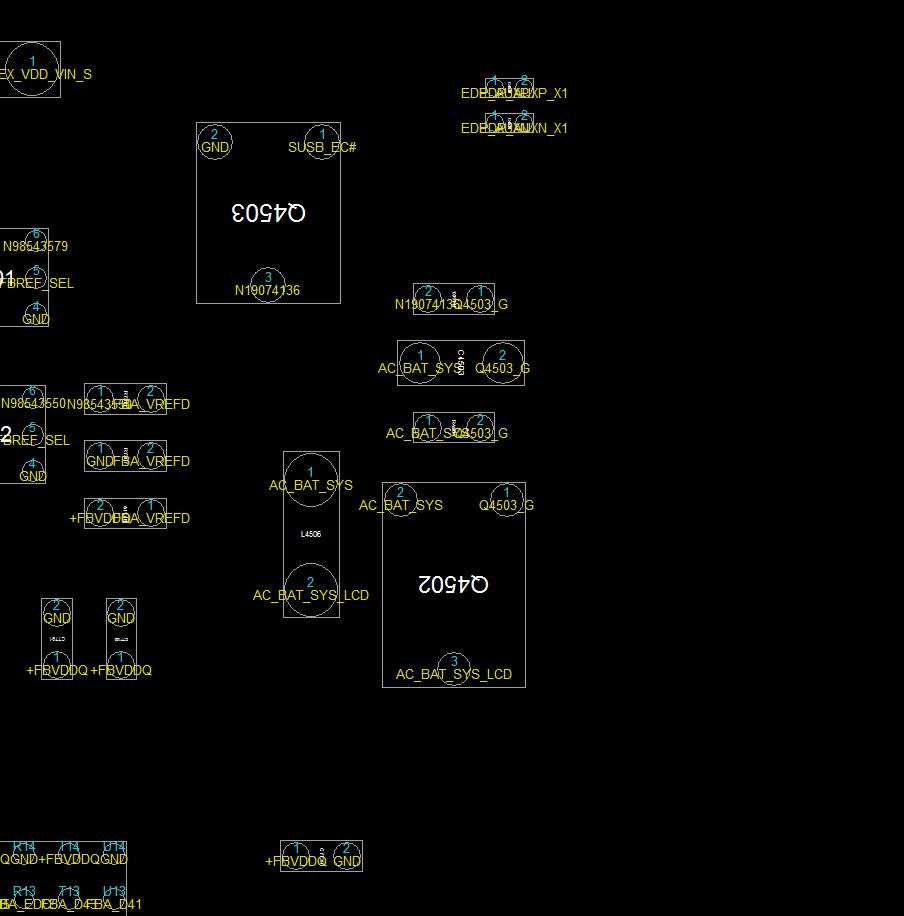Select pin 6 N98543579 pad
The height and width of the screenshot is (916, 904).
pos(36,241)
